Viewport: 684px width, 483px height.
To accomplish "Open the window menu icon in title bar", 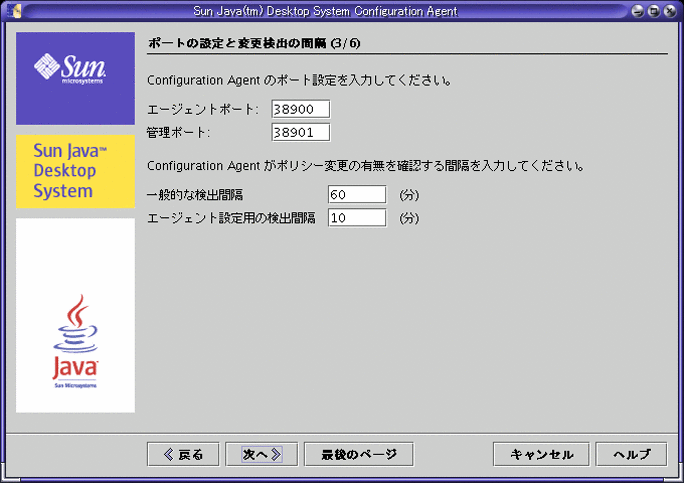I will 14,10.
